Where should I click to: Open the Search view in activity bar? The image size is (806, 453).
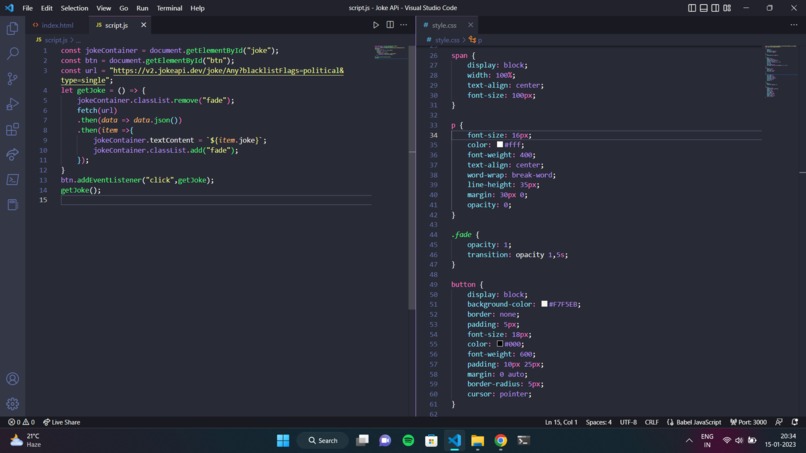[x=12, y=53]
